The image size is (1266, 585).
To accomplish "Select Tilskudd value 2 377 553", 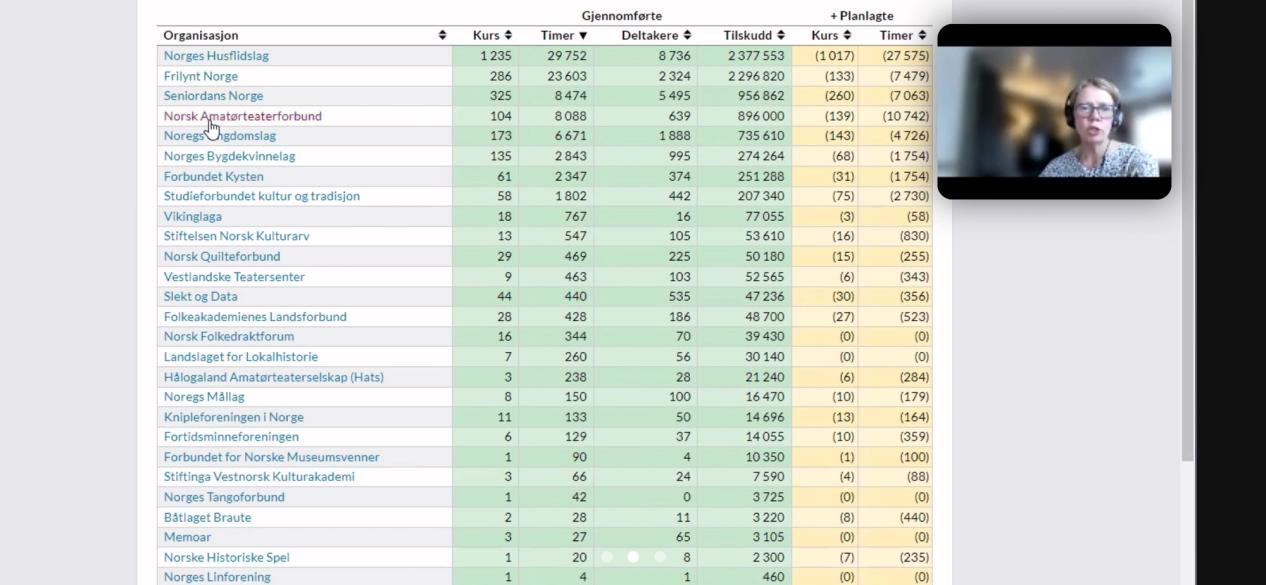I will point(756,56).
